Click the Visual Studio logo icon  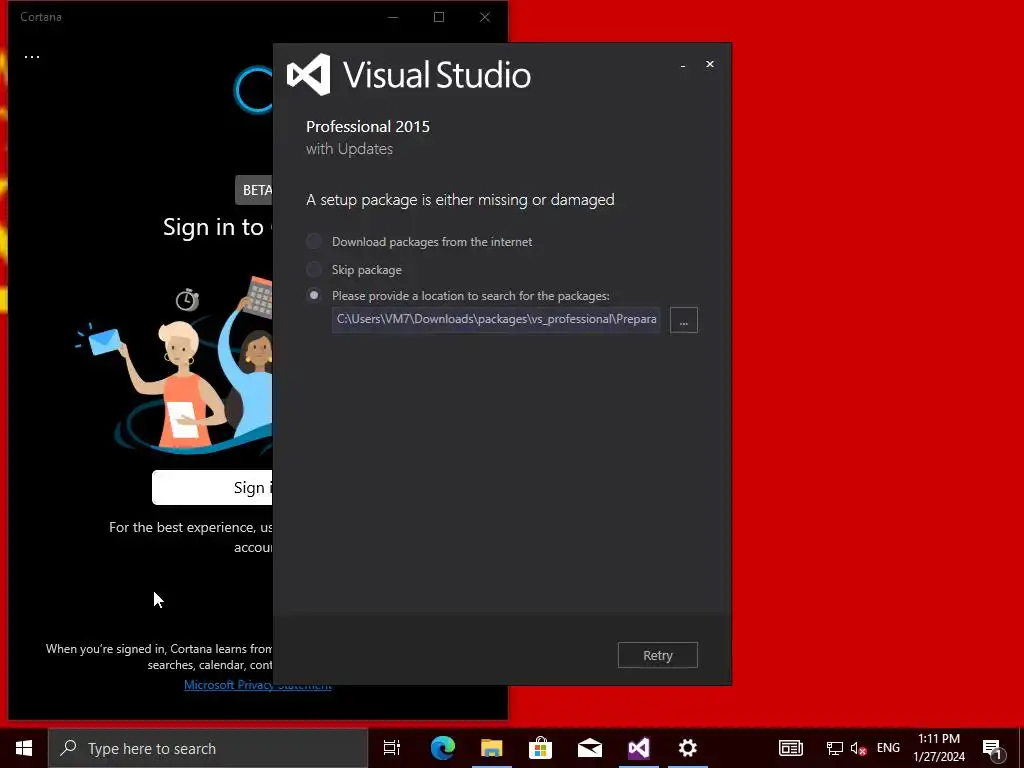coord(309,74)
